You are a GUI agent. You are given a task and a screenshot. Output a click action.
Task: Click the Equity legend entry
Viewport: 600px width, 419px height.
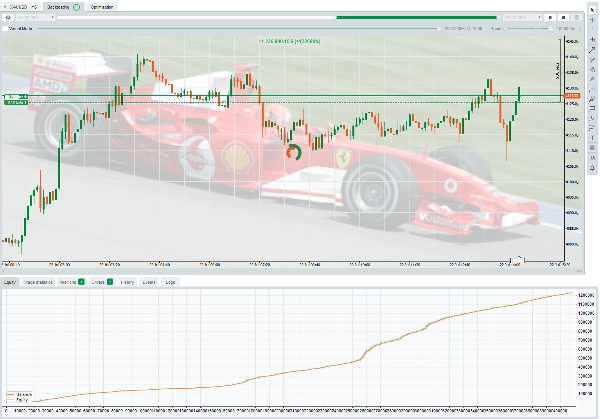pyautogui.click(x=18, y=400)
